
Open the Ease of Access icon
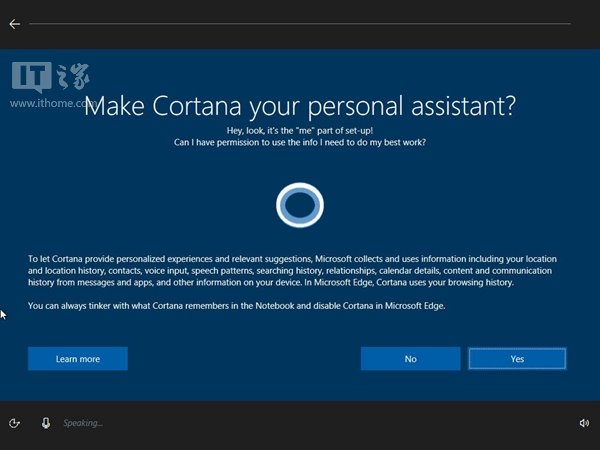(14, 423)
